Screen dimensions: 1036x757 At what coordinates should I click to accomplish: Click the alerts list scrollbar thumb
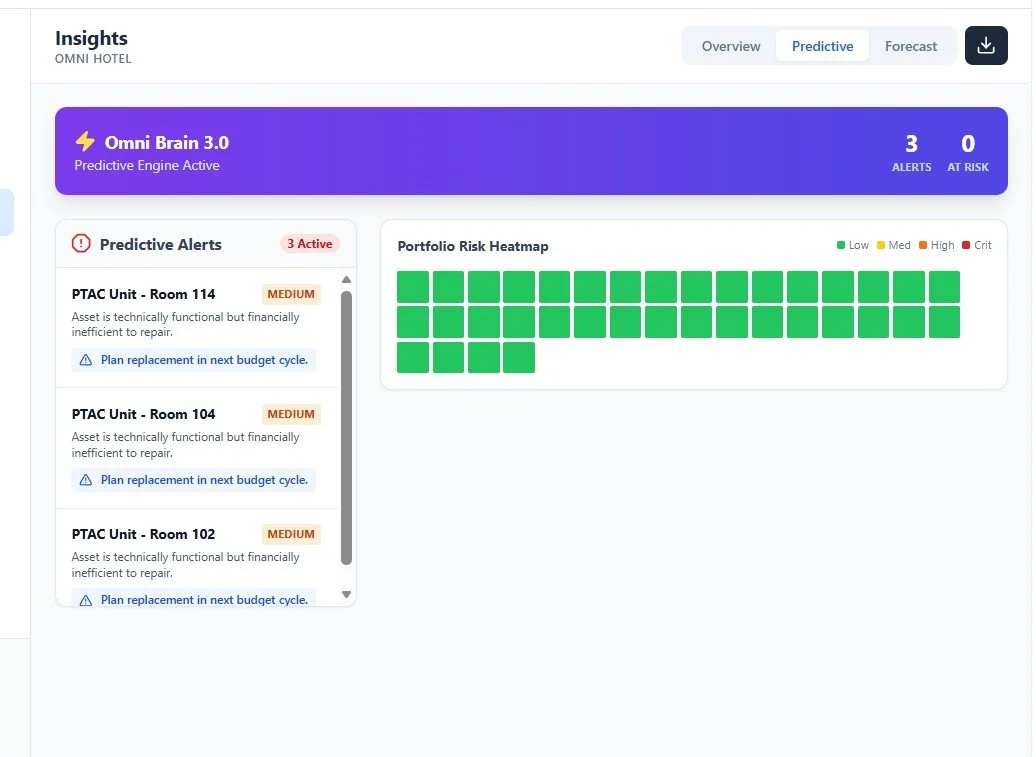click(x=346, y=428)
